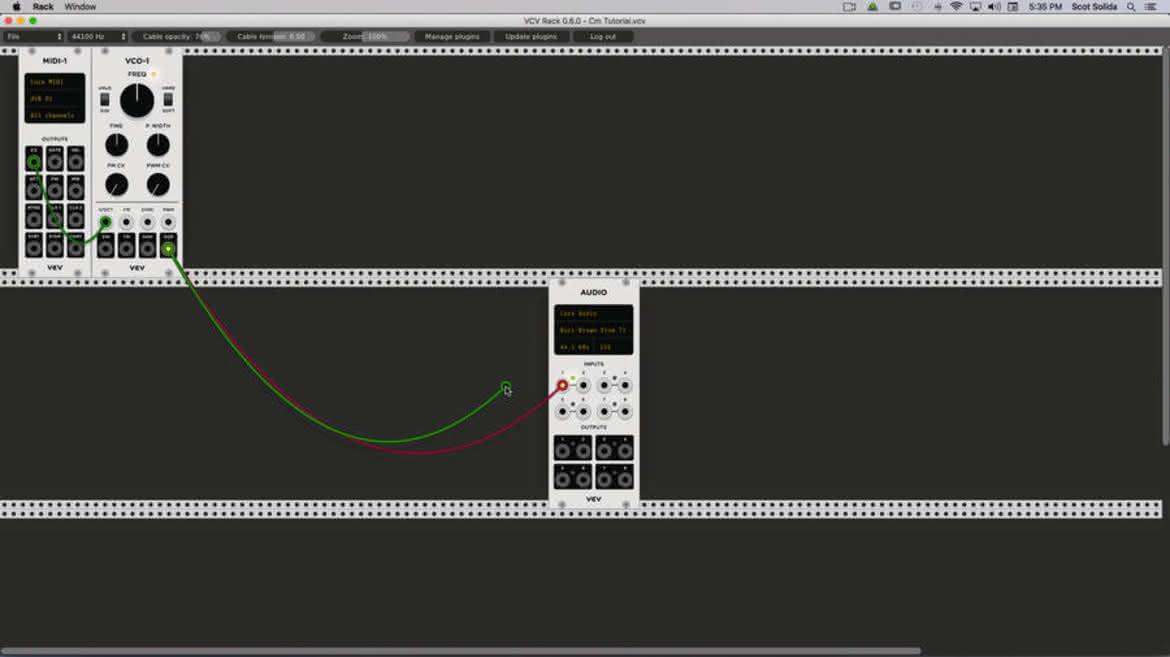Open the Apple menu
The height and width of the screenshot is (657, 1170).
16,7
